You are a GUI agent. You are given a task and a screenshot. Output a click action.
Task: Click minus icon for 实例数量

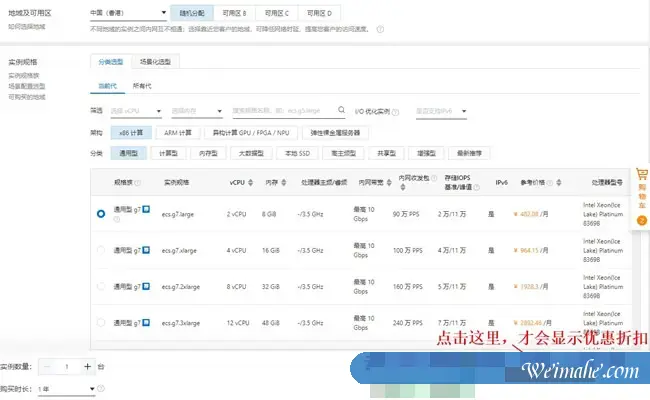46,367
